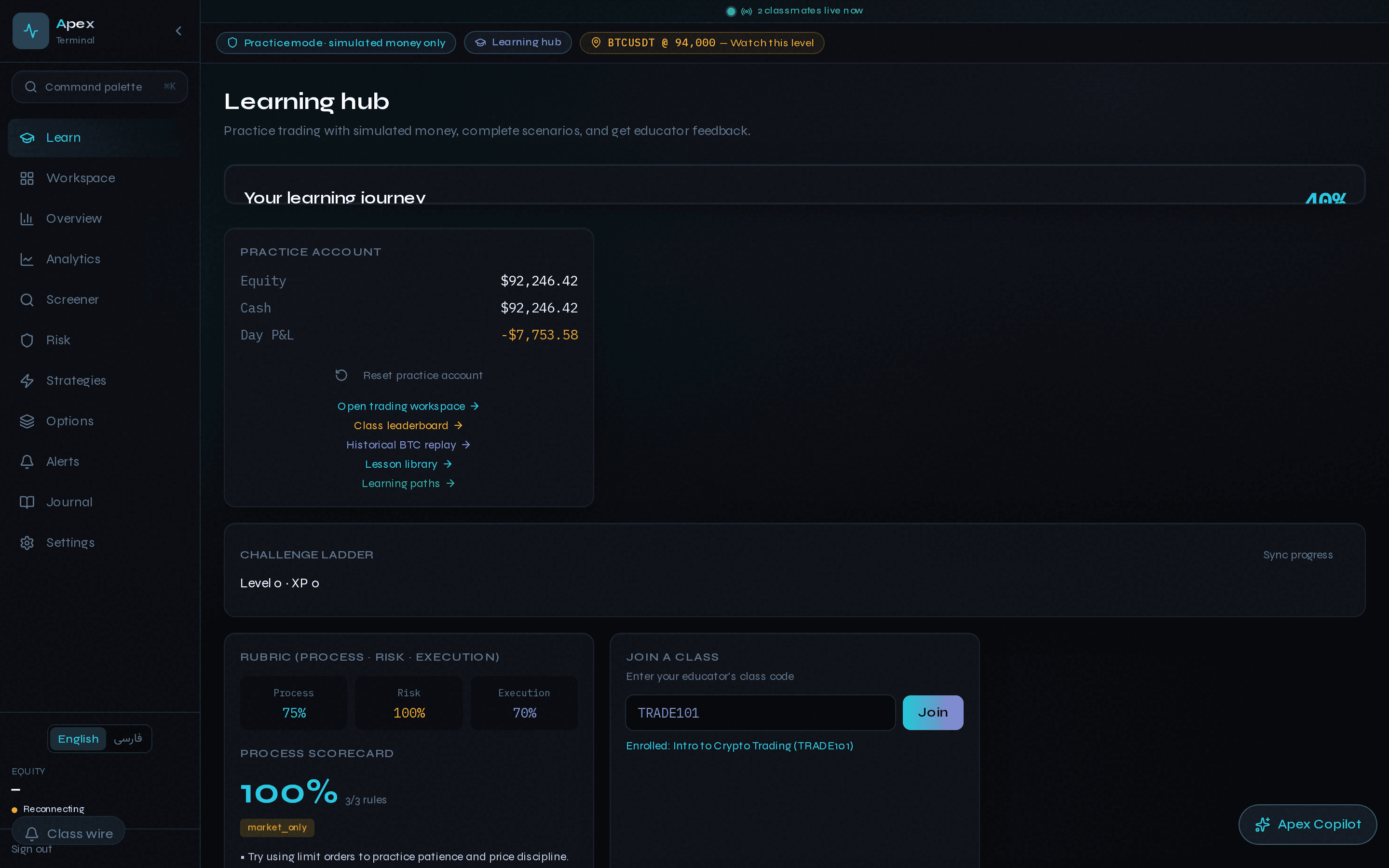1389x868 pixels.
Task: Click the Practice mode simulated money pill
Action: pos(336,42)
